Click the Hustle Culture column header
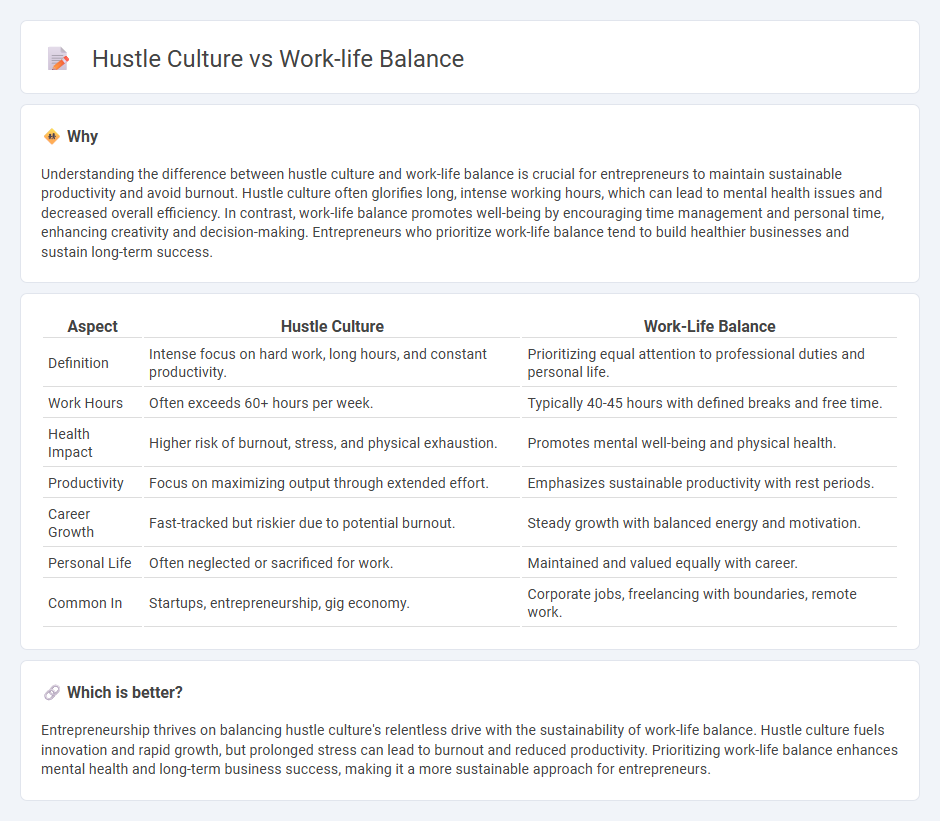Viewport: 940px width, 821px height. point(332,326)
